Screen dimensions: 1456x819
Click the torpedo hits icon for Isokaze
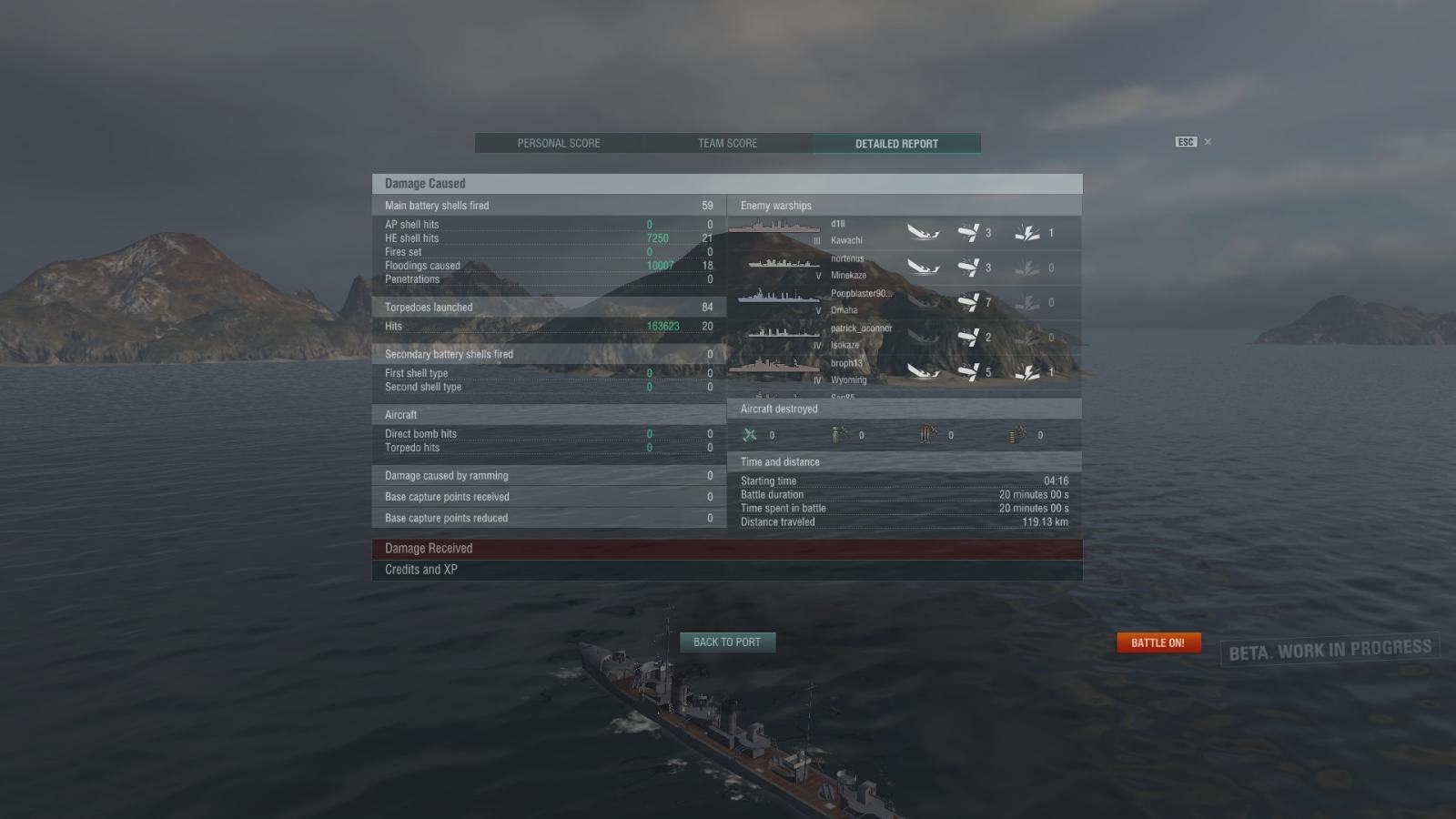pos(968,338)
